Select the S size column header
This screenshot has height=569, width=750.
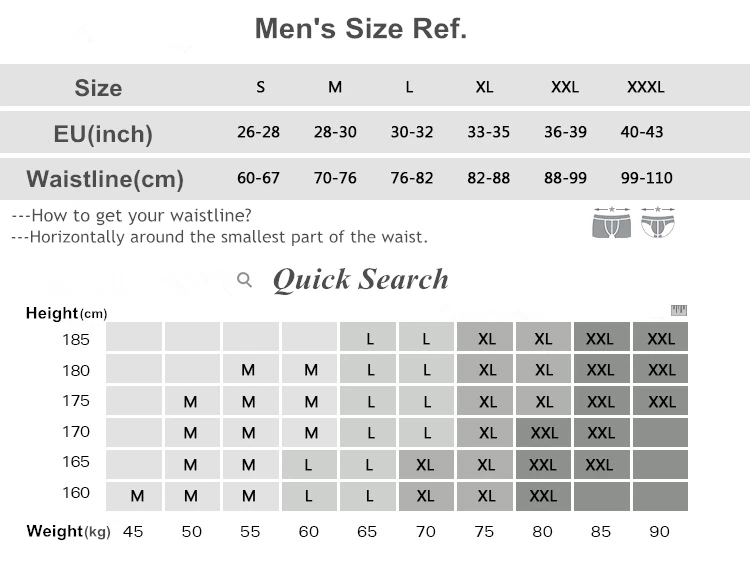click(260, 87)
